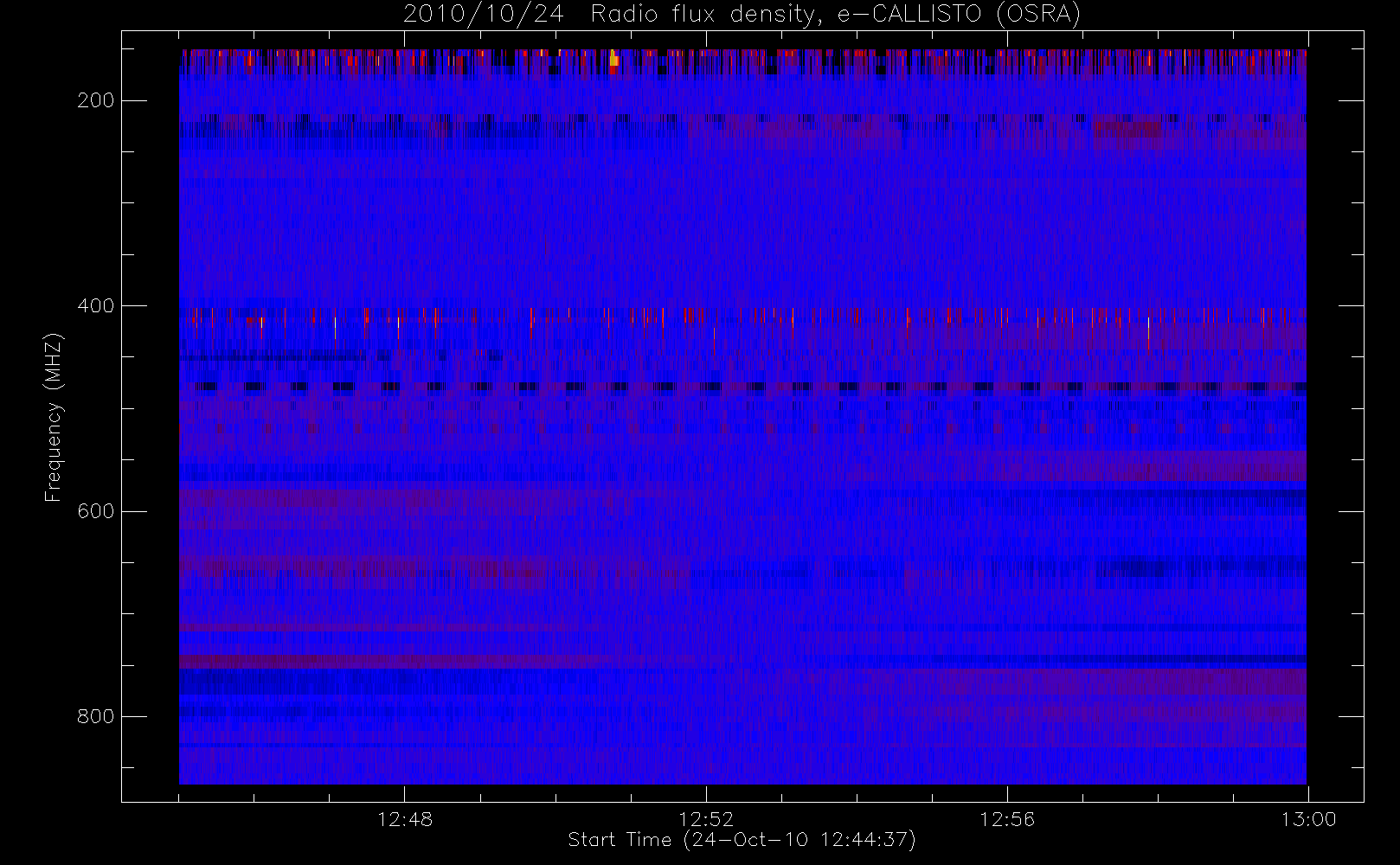Screen dimensions: 1400x865
Task: Click the '12:48' time axis label
Action: pyautogui.click(x=405, y=819)
